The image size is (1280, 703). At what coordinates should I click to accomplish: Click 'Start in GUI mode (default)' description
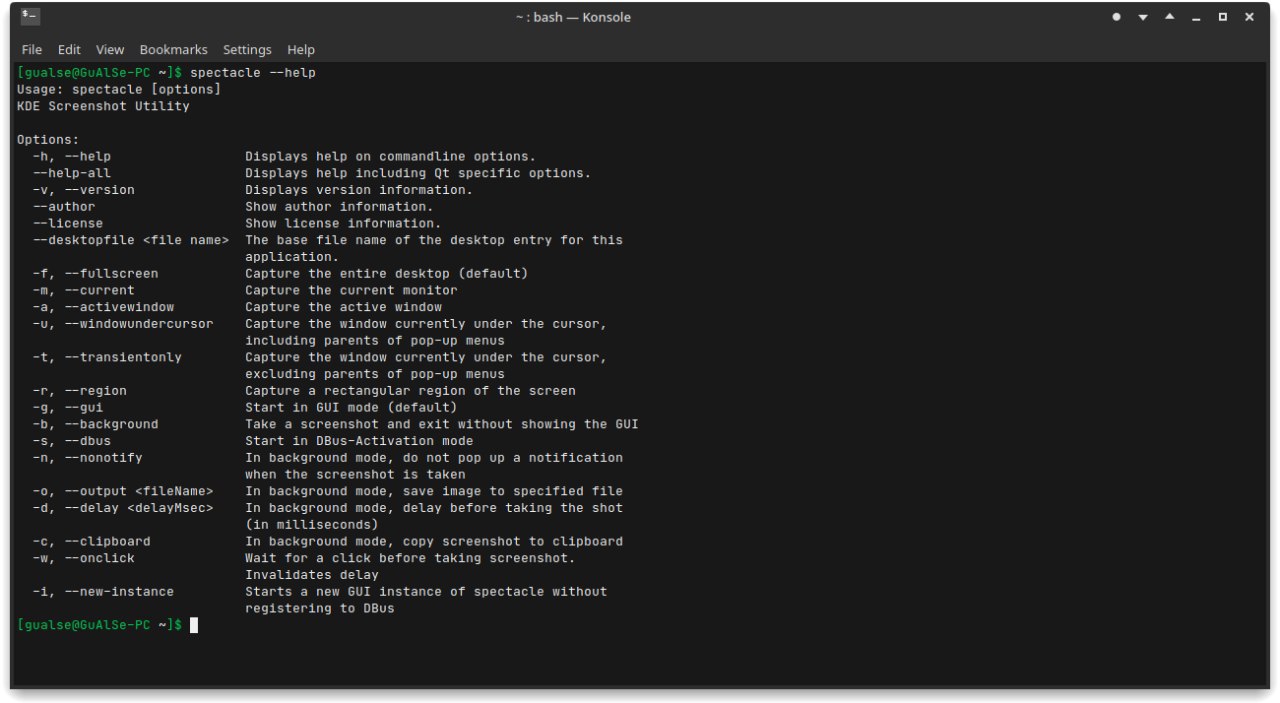[x=351, y=407]
